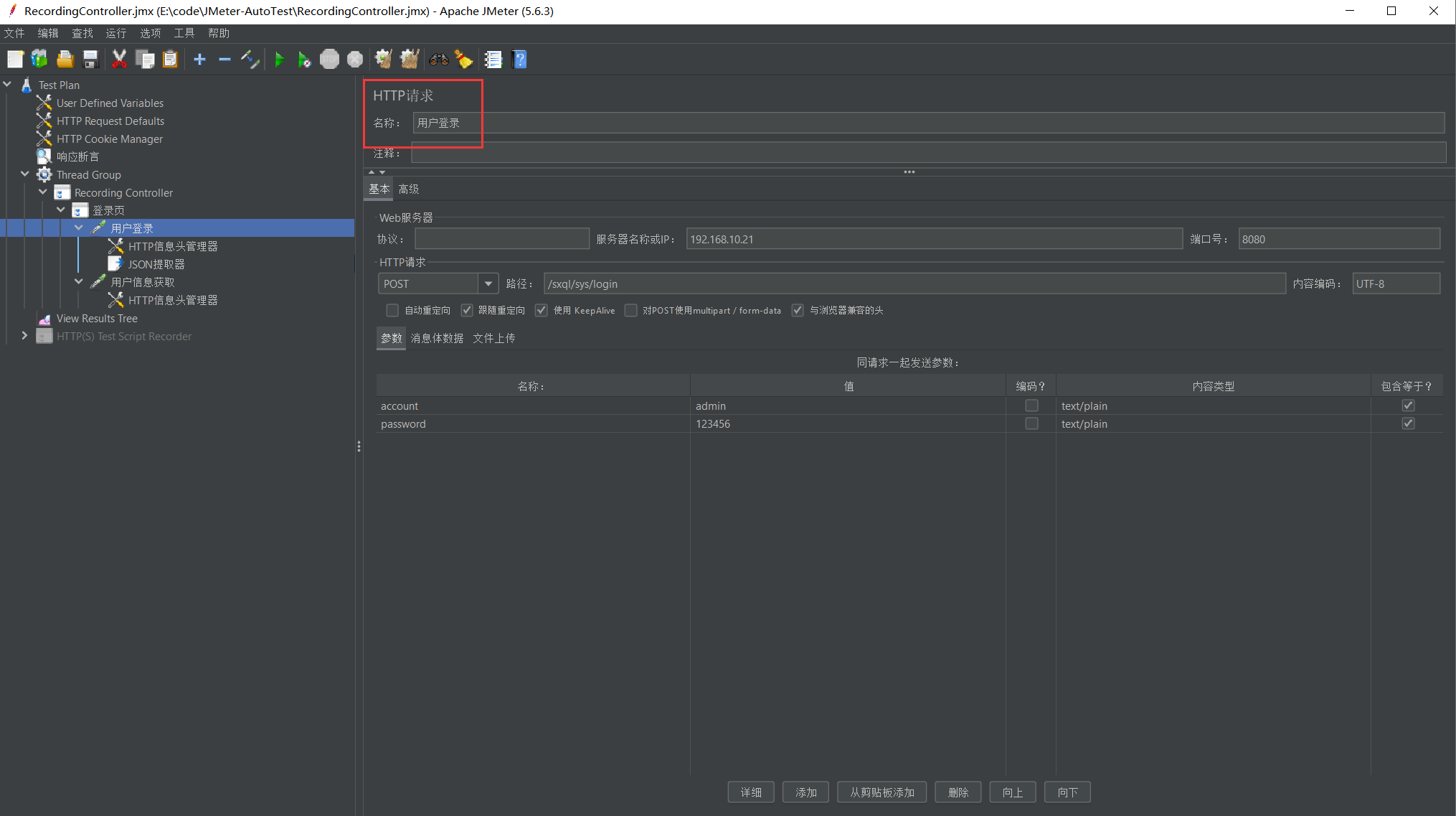Click the 路径 field containing /sxql/sys/login

914,283
